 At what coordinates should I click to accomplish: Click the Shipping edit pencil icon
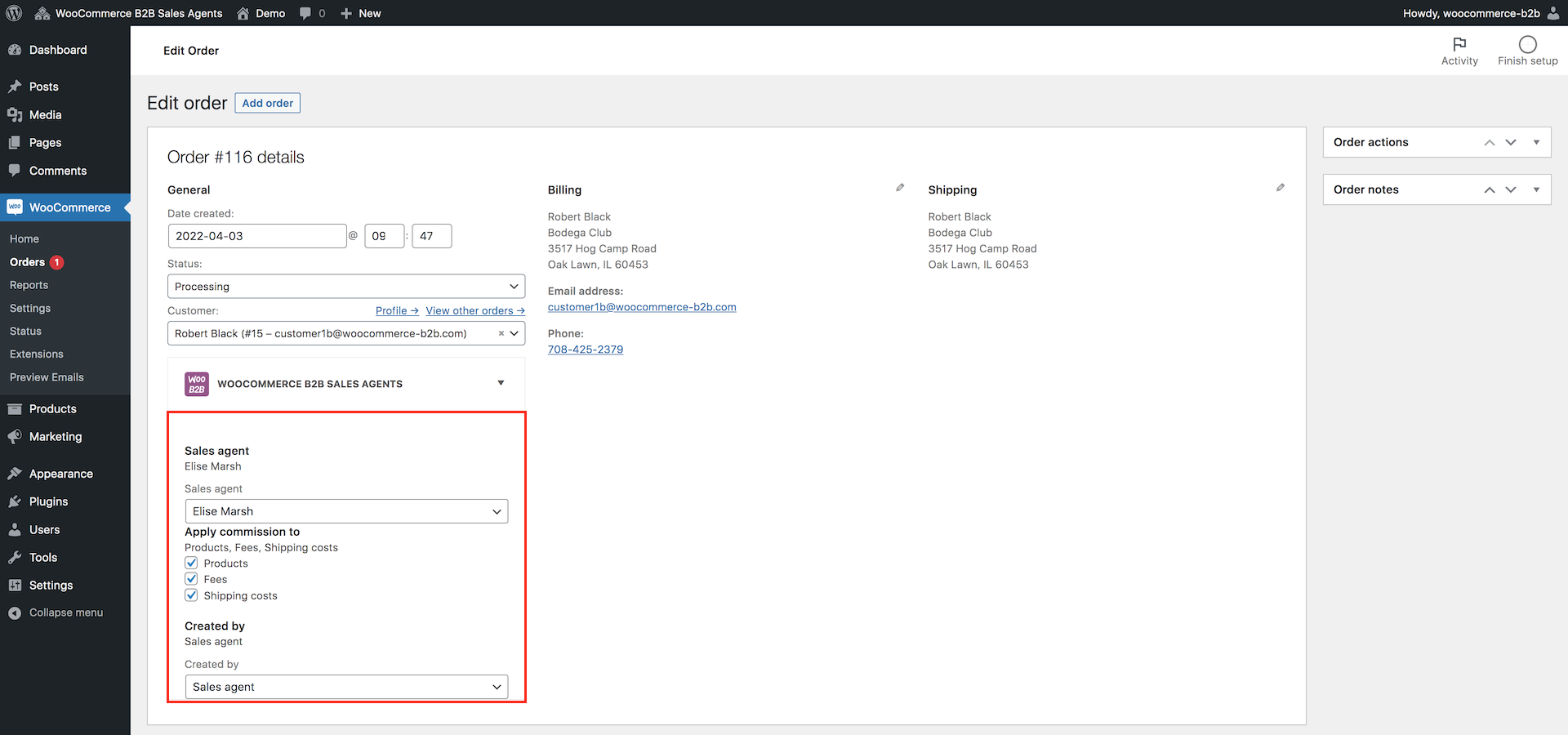click(1281, 188)
